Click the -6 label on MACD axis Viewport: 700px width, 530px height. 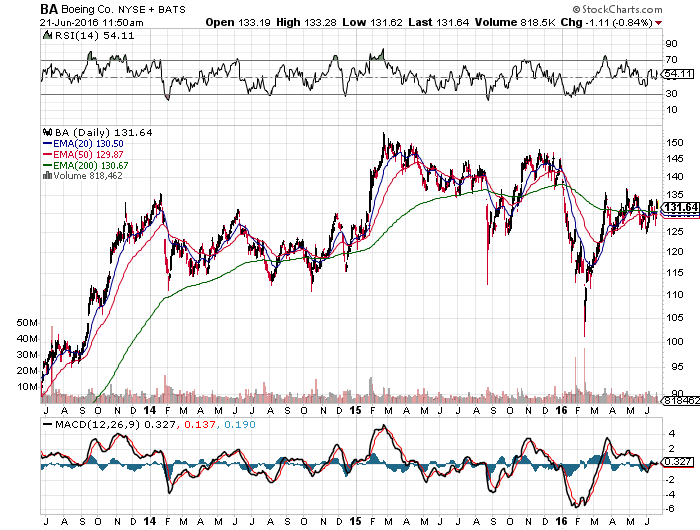668,509
